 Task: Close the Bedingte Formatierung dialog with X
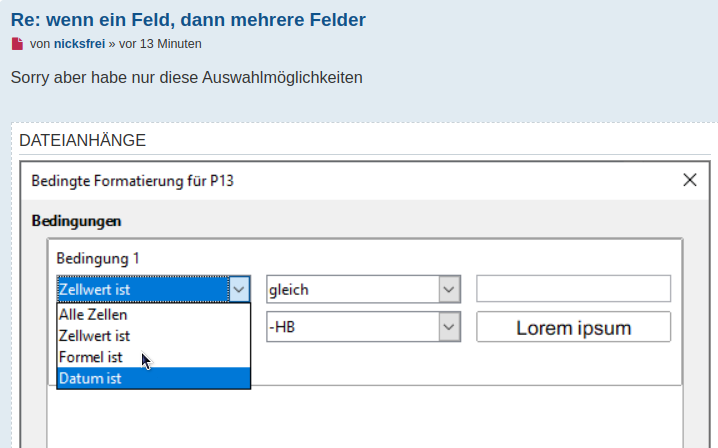click(689, 180)
